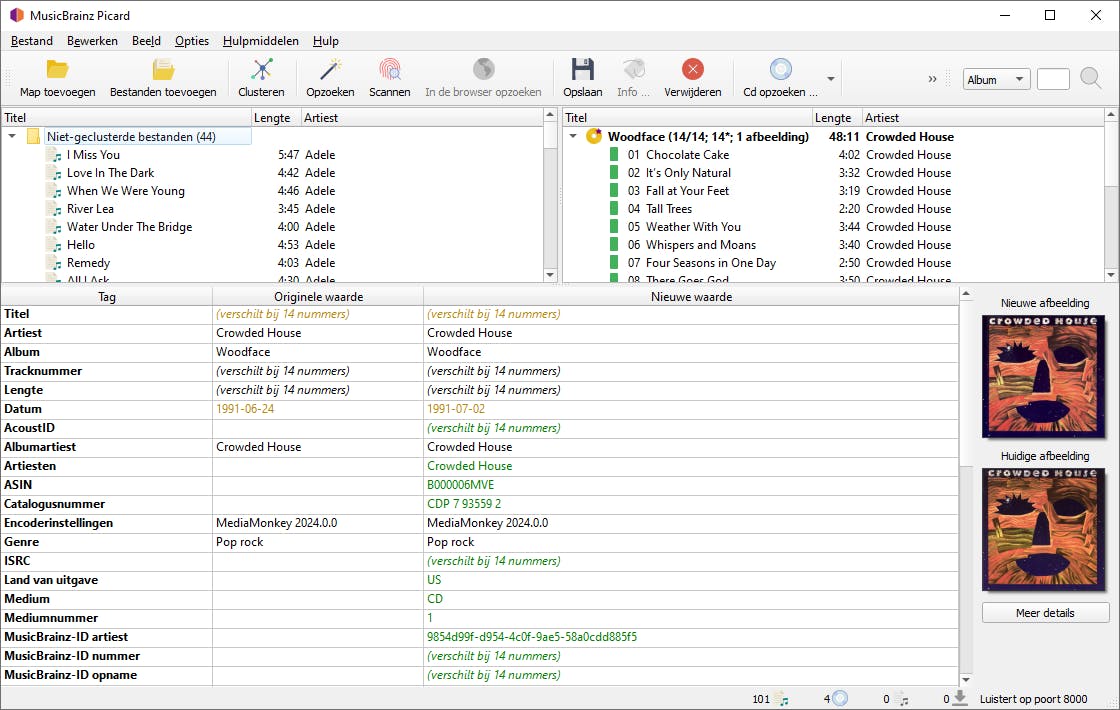Screen dimensions: 1120x710
Task: Open the Hulpmiddelen menu
Action: point(260,41)
